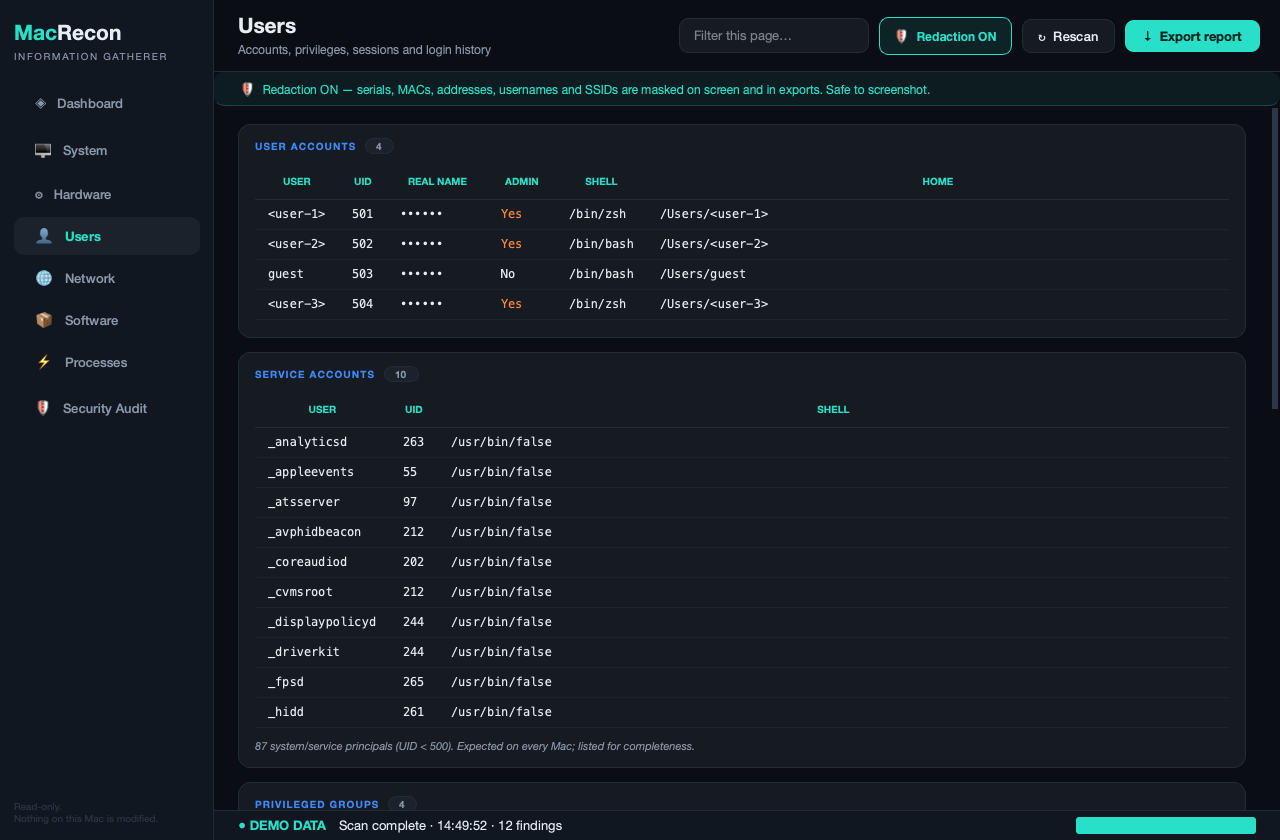Click the USER column header in User Accounts
Viewport: 1280px width, 840px height.
click(x=297, y=182)
